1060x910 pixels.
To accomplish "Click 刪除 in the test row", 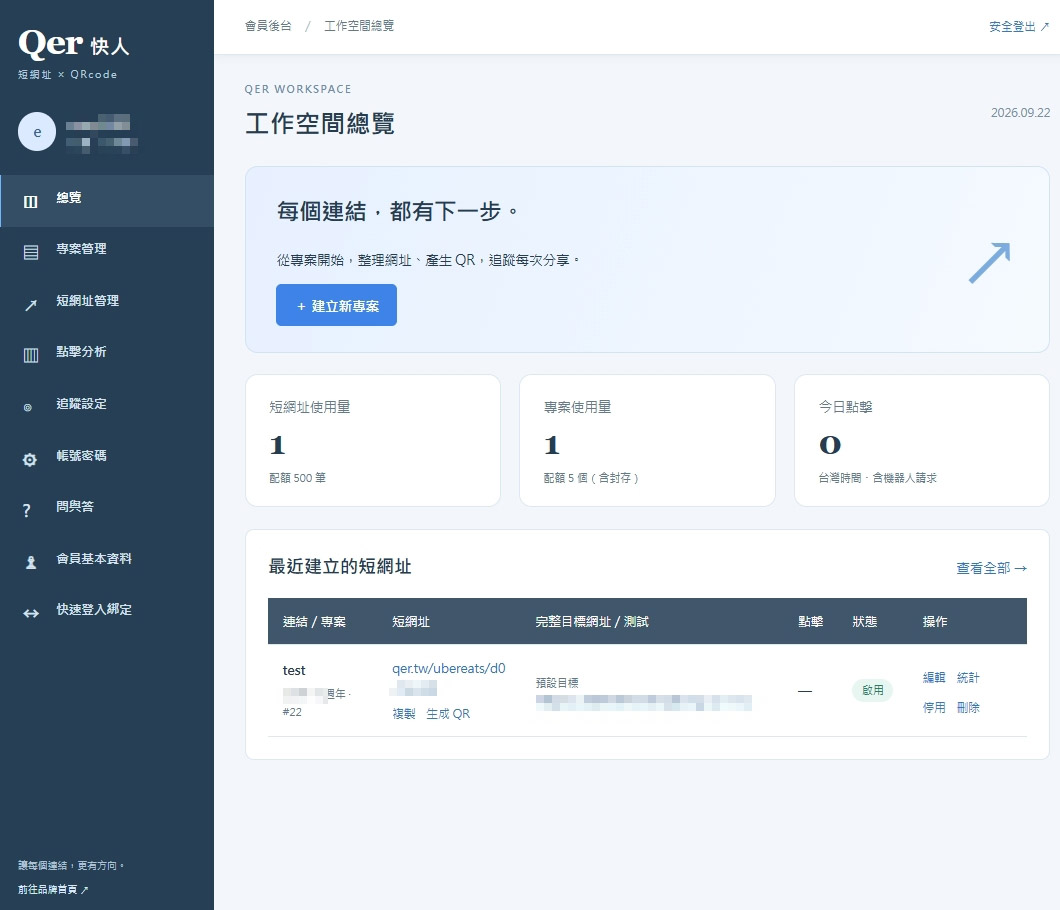I will pyautogui.click(x=968, y=707).
